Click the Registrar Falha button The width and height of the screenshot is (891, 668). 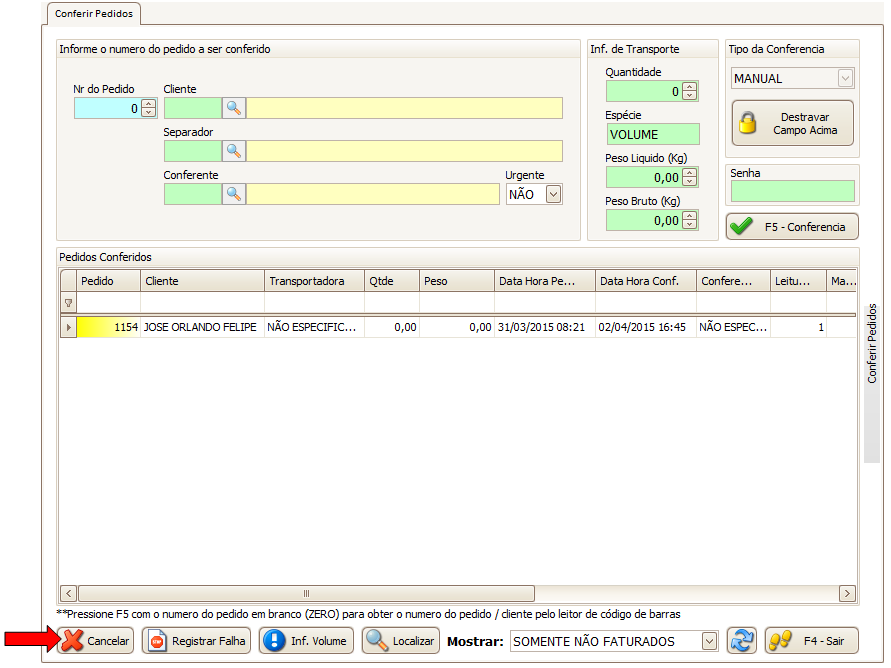[196, 641]
